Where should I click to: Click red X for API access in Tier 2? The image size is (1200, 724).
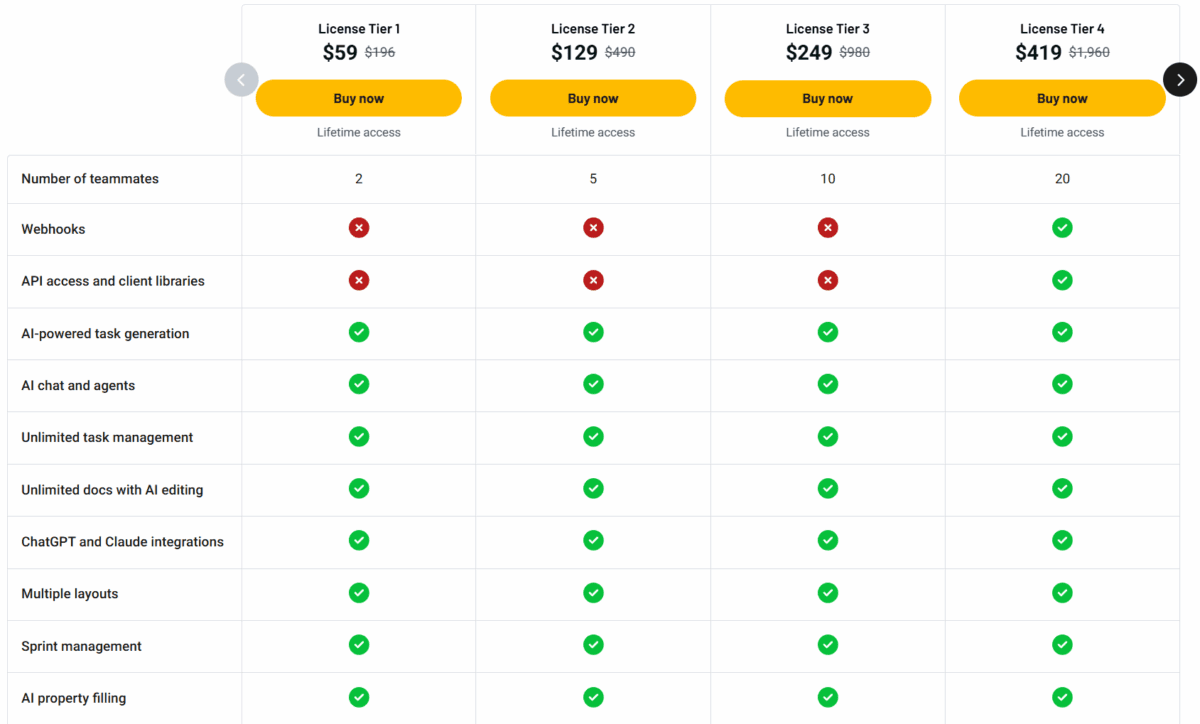[593, 280]
